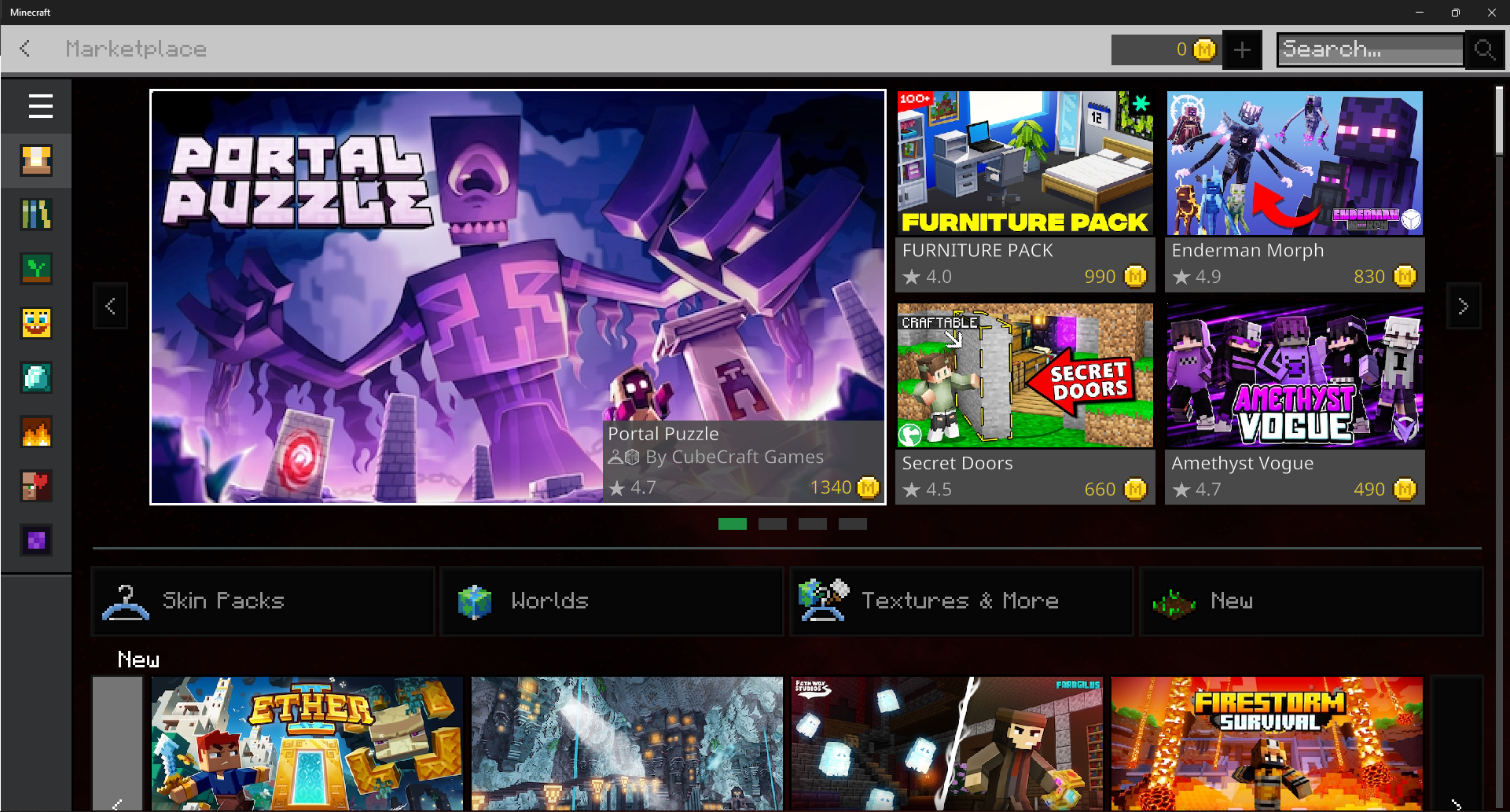Viewport: 1510px width, 812px height.
Task: Open the villager with heart sidebar icon
Action: click(x=36, y=486)
